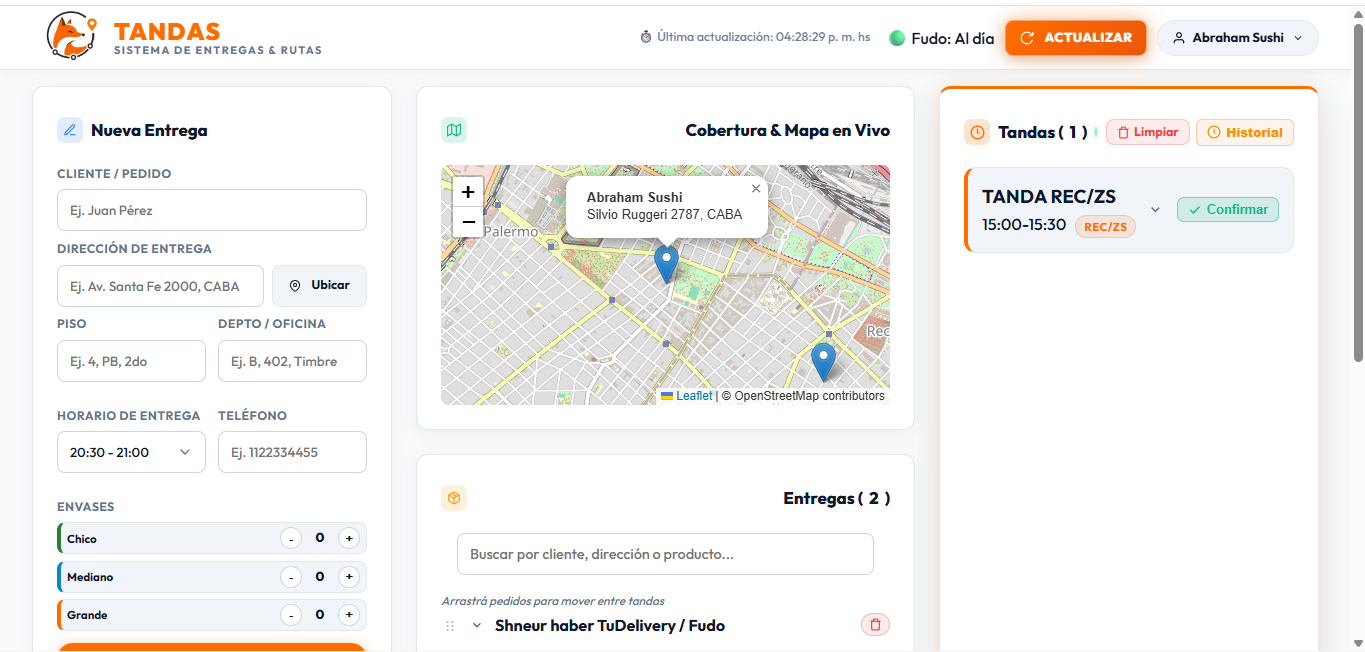Click the Shneur haber TuDelivery / Fudo text
The width and height of the screenshot is (1365, 652).
point(610,626)
